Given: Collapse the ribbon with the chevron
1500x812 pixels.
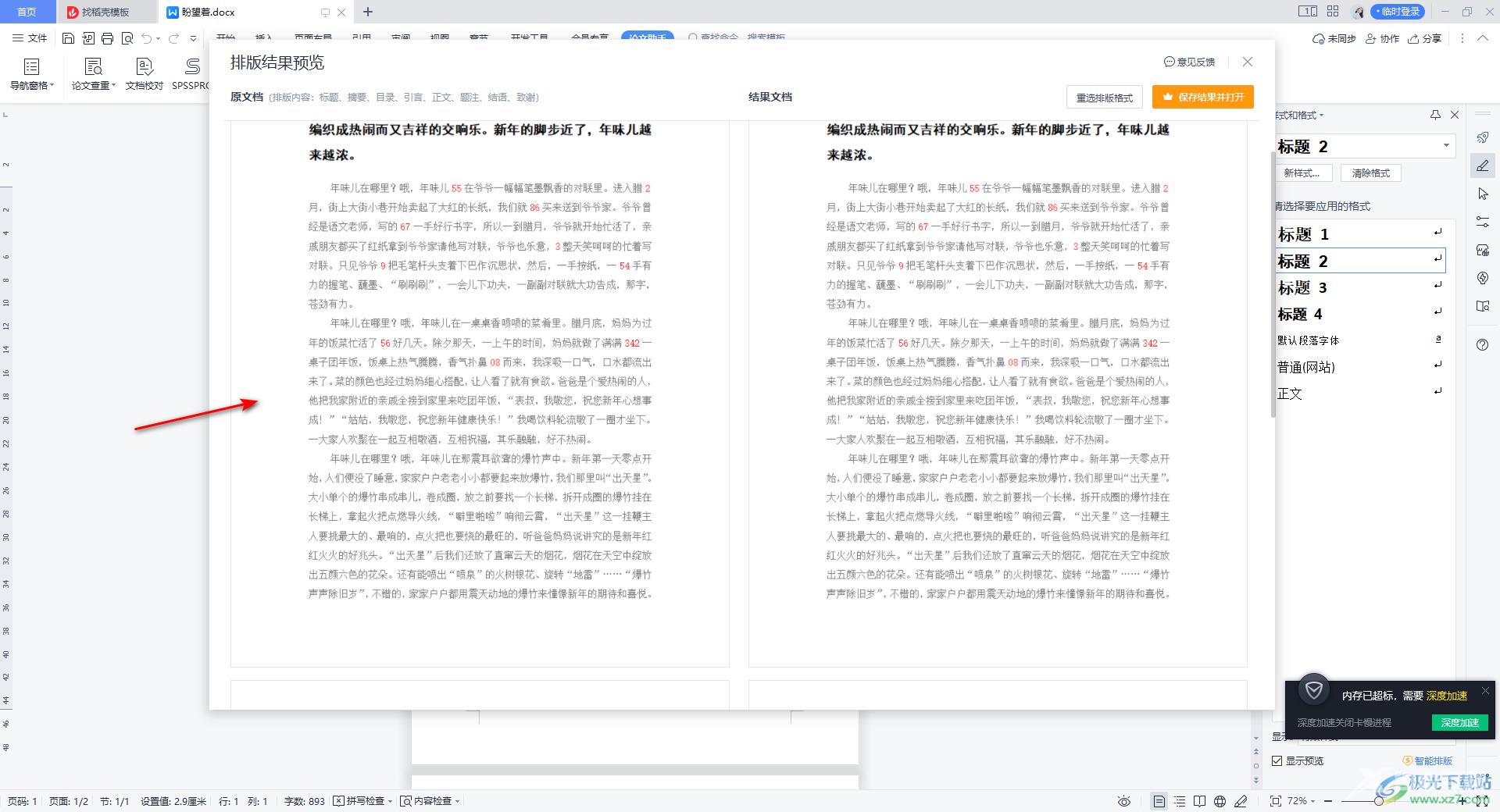Looking at the screenshot, I should (1483, 38).
